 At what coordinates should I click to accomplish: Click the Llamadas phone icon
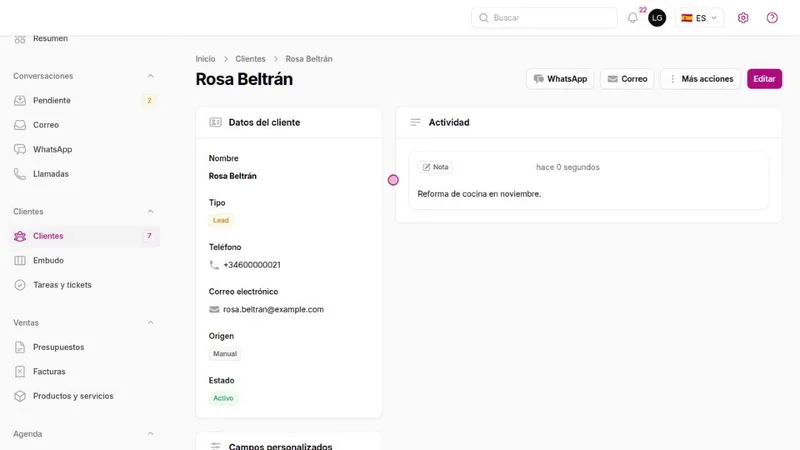[x=20, y=174]
